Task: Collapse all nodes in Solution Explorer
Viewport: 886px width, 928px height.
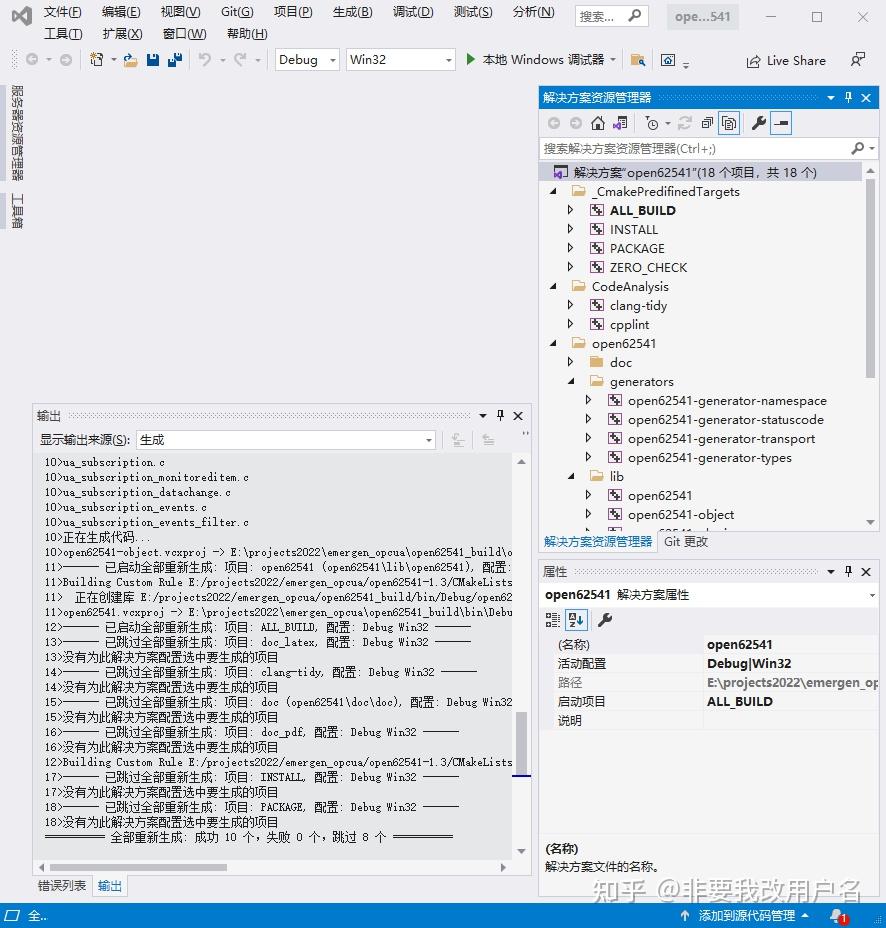Action: pos(708,122)
